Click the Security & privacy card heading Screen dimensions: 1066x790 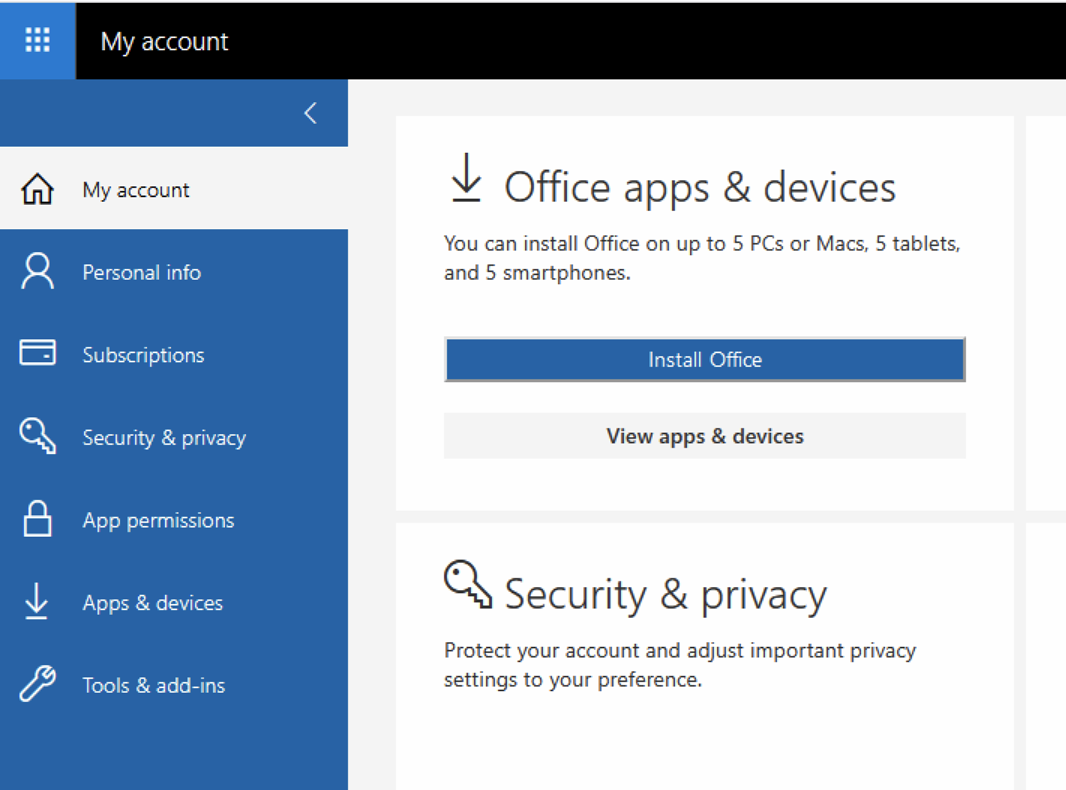click(x=666, y=595)
